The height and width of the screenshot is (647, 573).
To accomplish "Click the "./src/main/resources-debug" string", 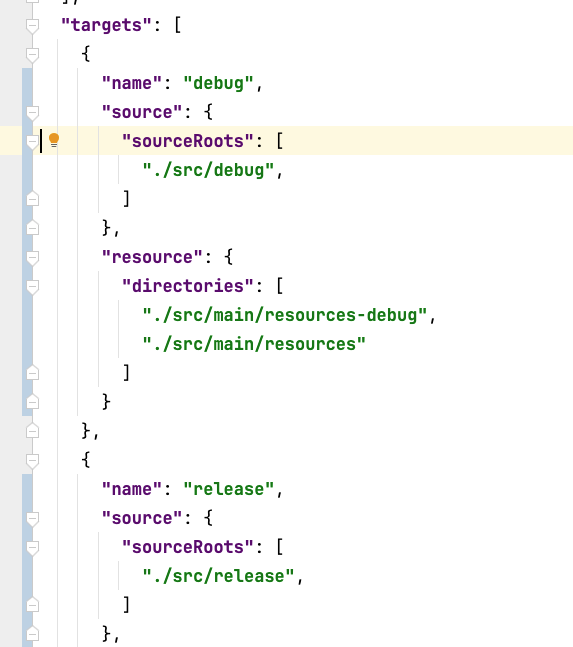I will 285,315.
